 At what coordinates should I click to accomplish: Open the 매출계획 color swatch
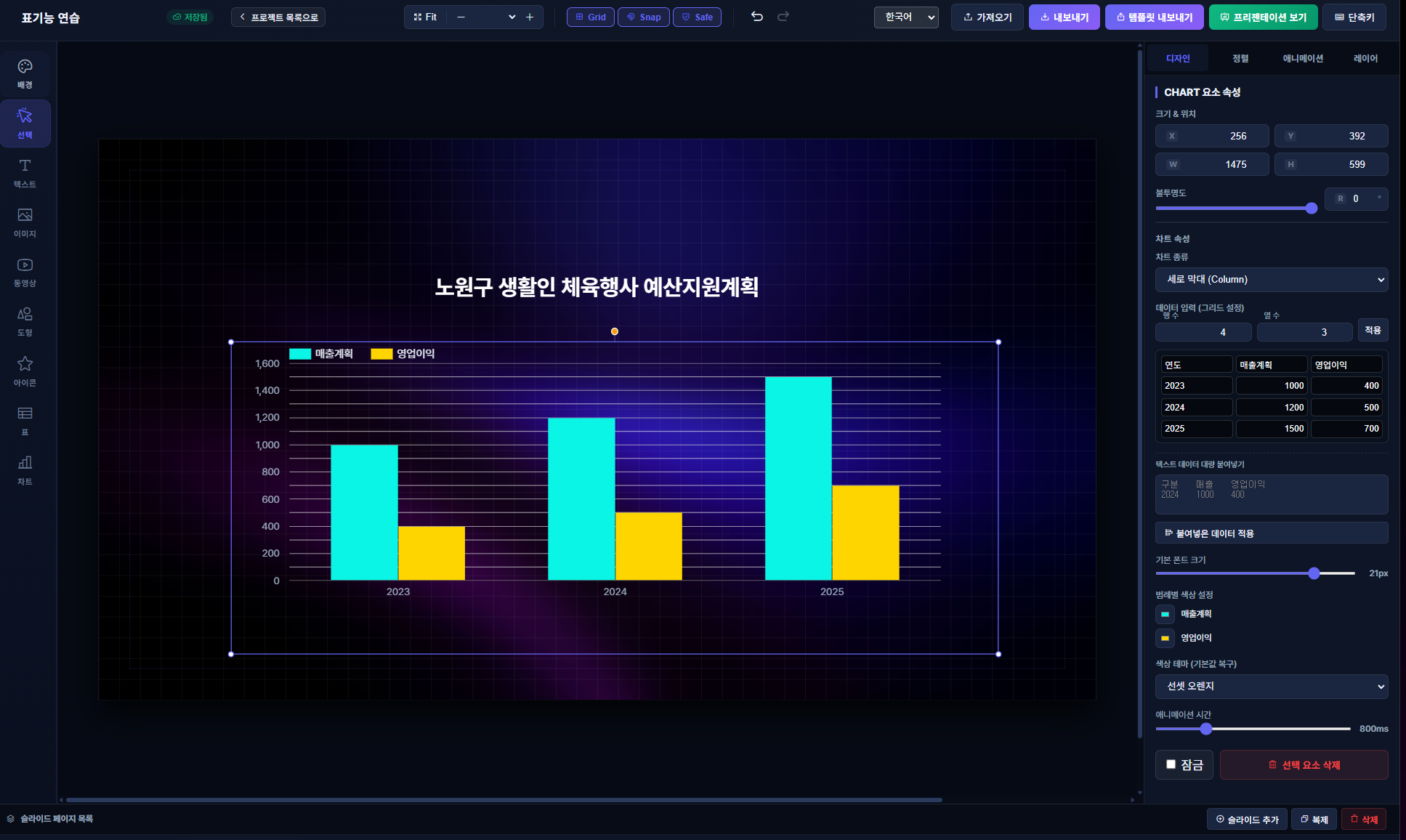[1165, 614]
